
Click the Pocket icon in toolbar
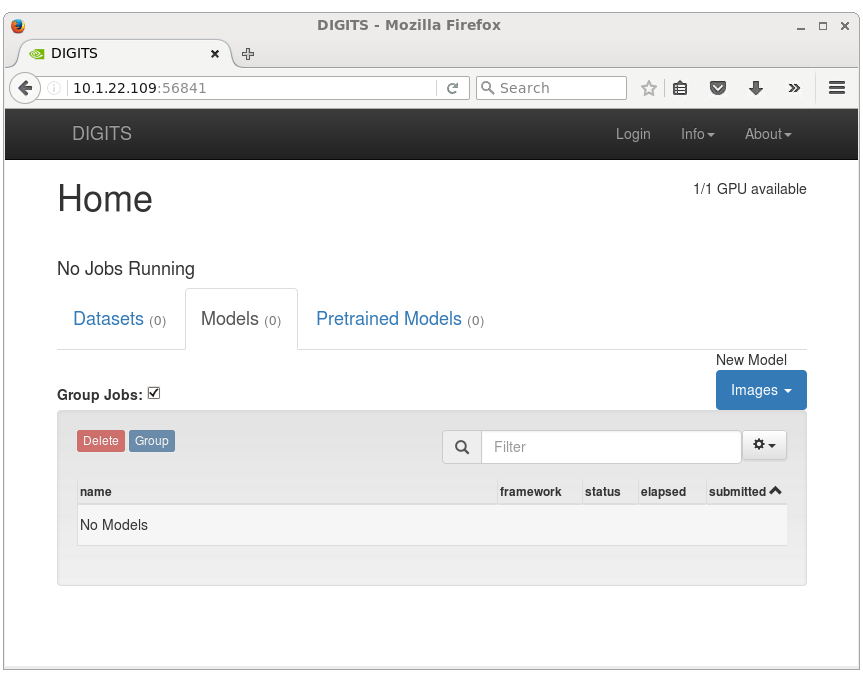pos(717,88)
